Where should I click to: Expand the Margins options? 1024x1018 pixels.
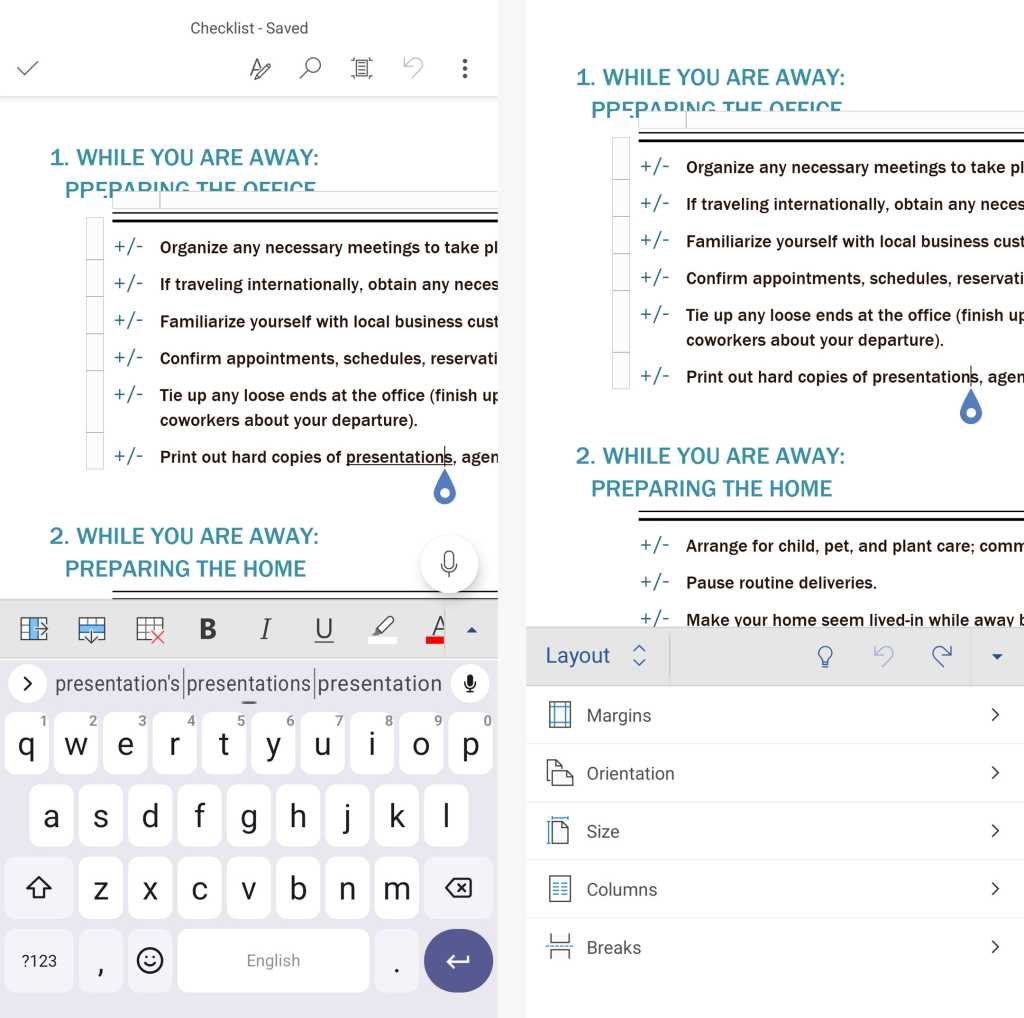[x=774, y=715]
